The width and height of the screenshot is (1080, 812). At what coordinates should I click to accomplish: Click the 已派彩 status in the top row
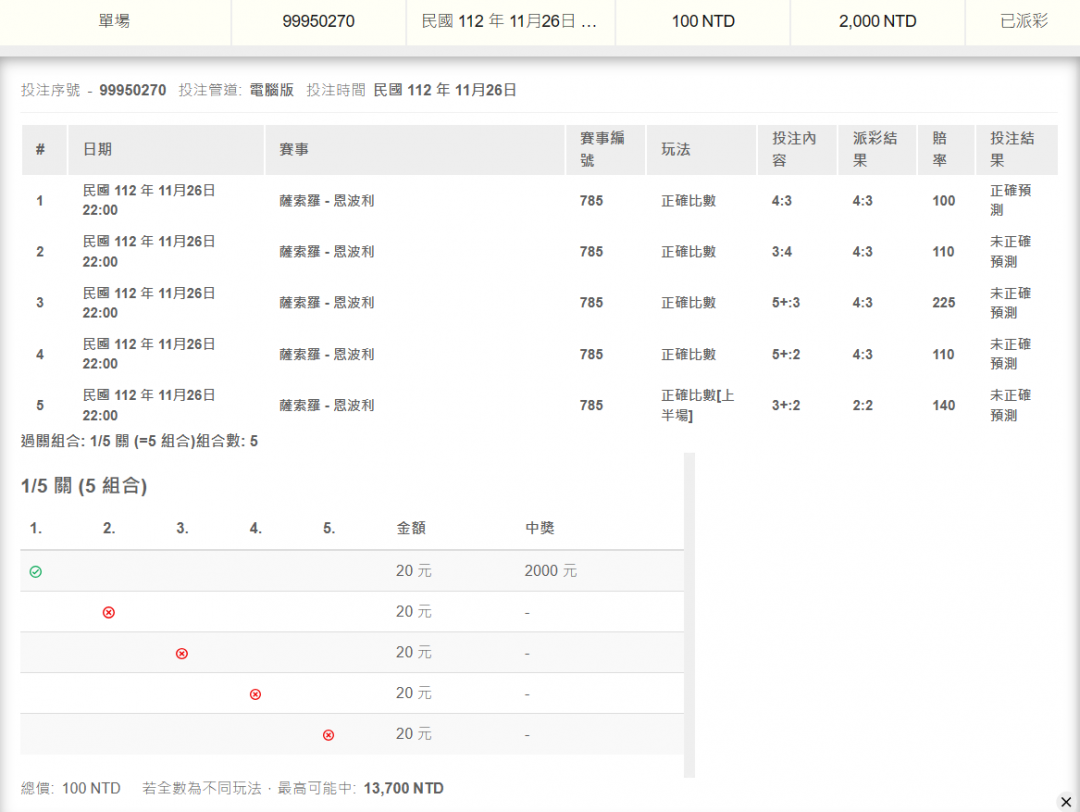(x=1024, y=21)
